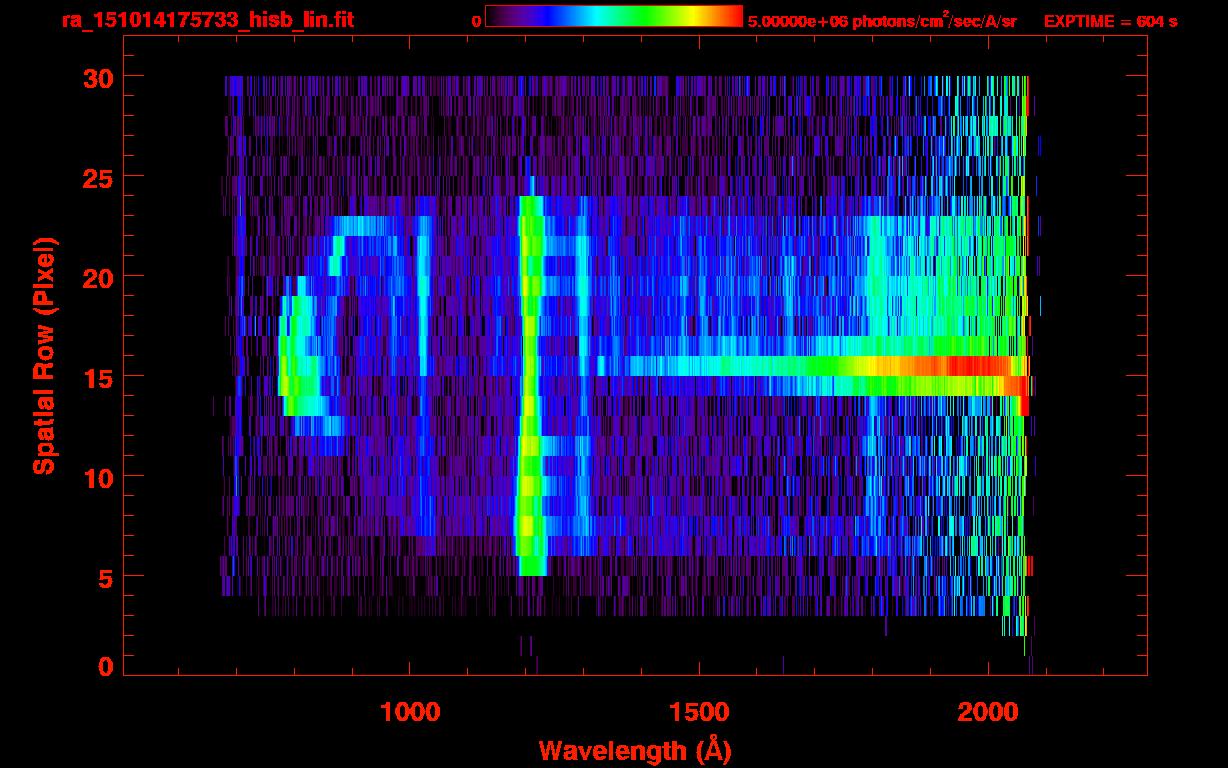Click the filename title ra_151014175733_hisb_lin.fit
1228x768 pixels.
click(207, 20)
